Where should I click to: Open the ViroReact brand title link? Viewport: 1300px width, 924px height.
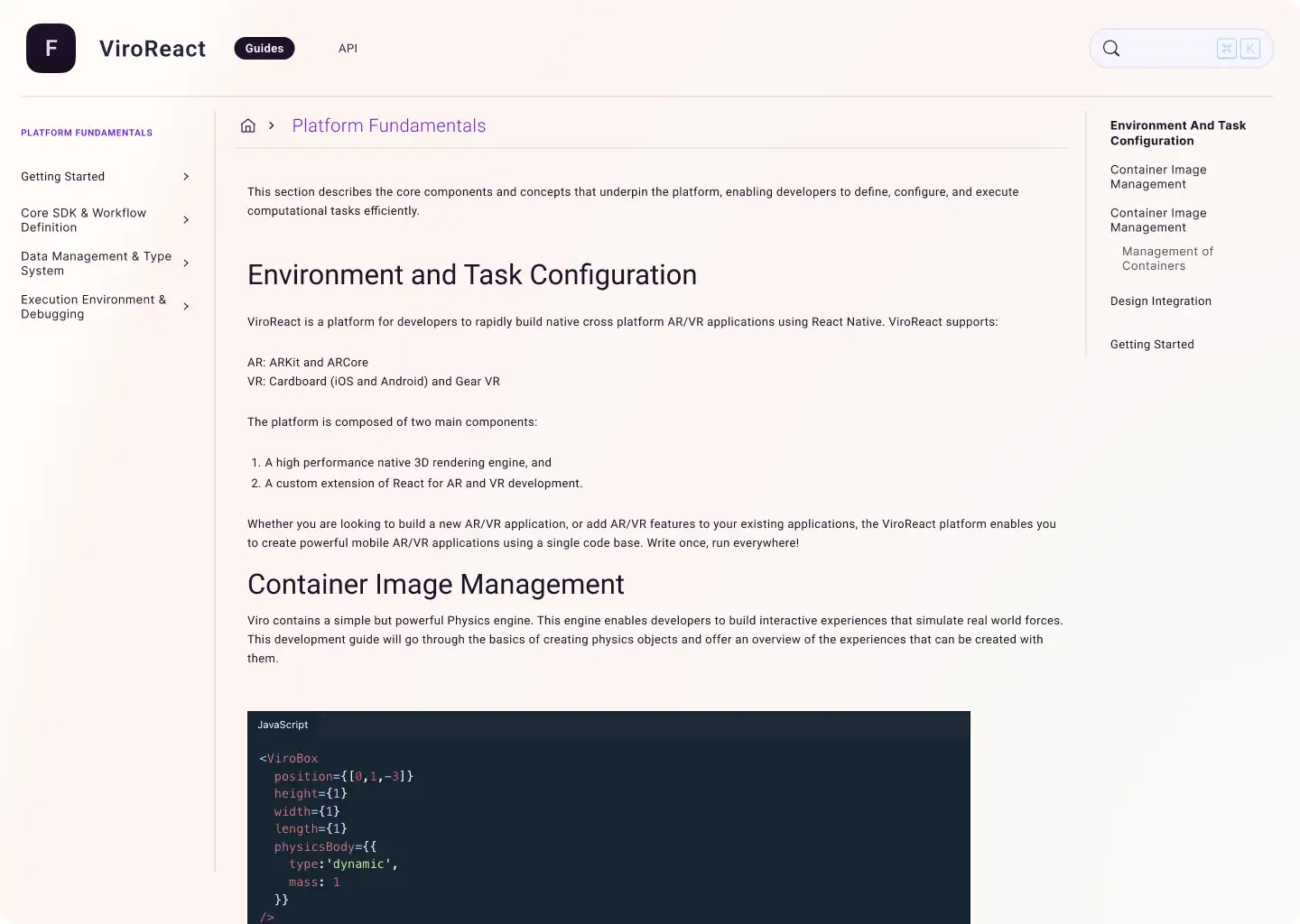(153, 49)
